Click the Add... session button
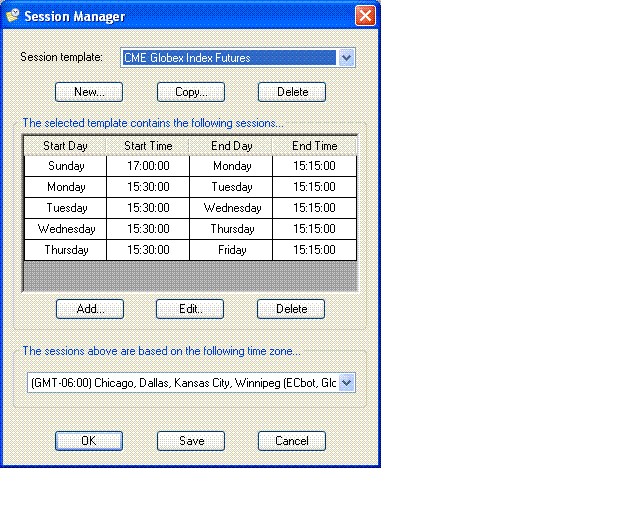Image resolution: width=640 pixels, height=512 pixels. point(90,309)
